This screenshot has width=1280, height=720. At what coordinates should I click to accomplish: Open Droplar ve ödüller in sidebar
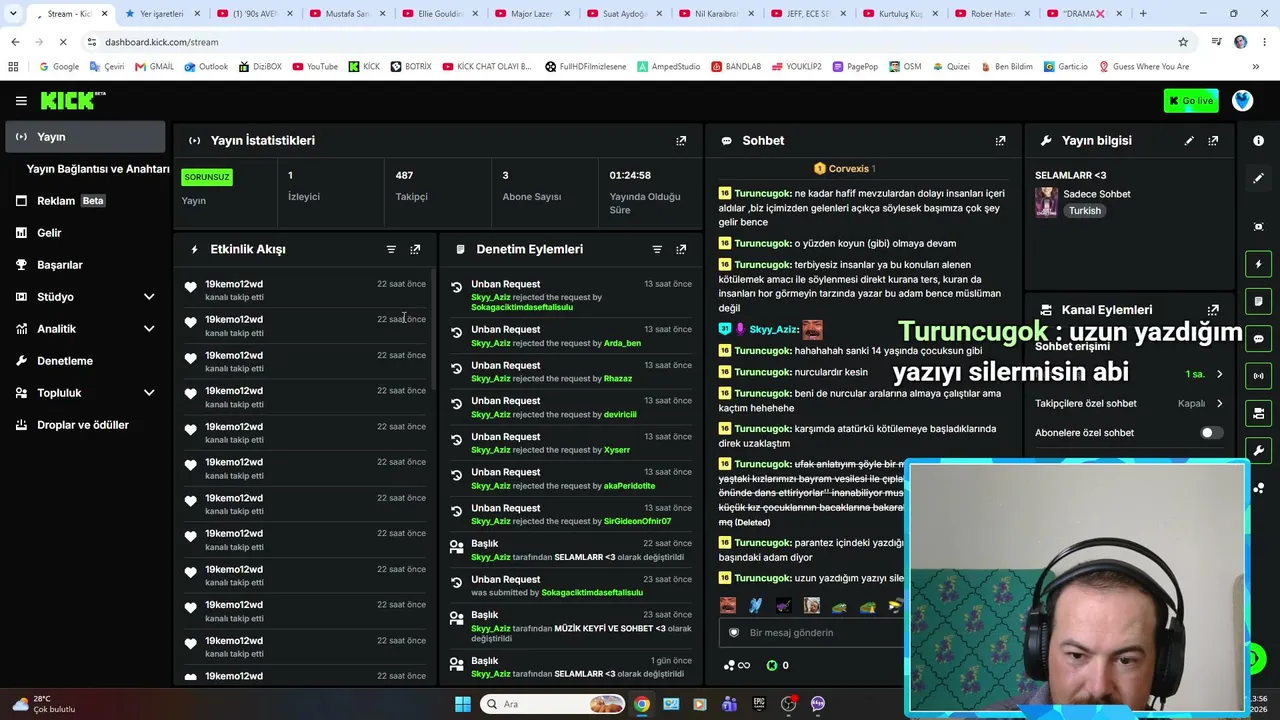point(85,425)
